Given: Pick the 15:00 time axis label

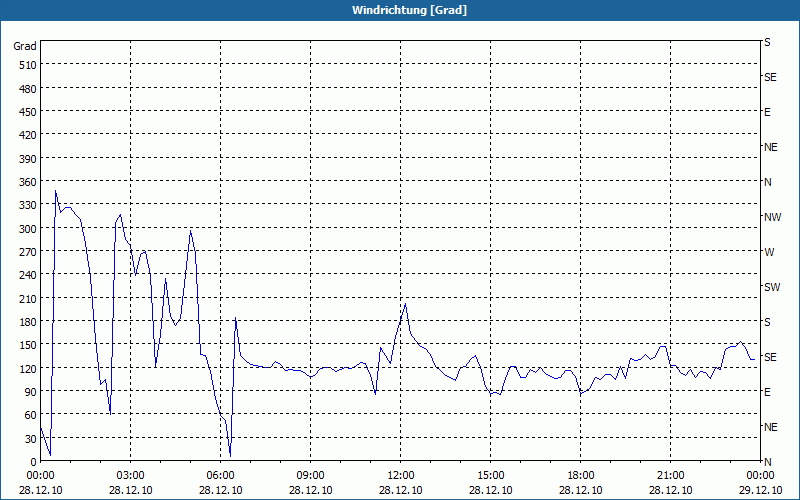Looking at the screenshot, I should pos(490,476).
